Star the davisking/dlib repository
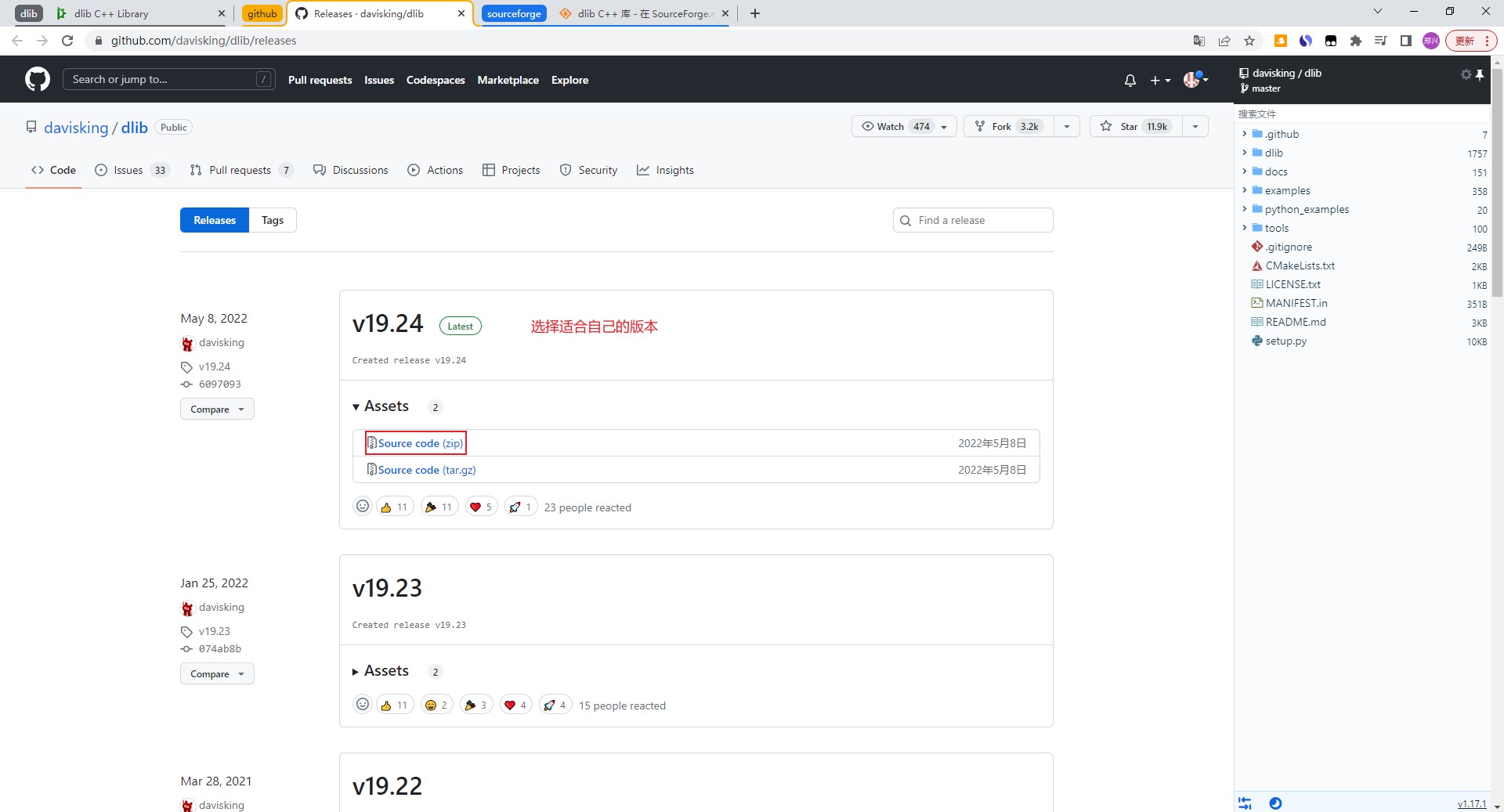The width and height of the screenshot is (1504, 812). click(1136, 126)
